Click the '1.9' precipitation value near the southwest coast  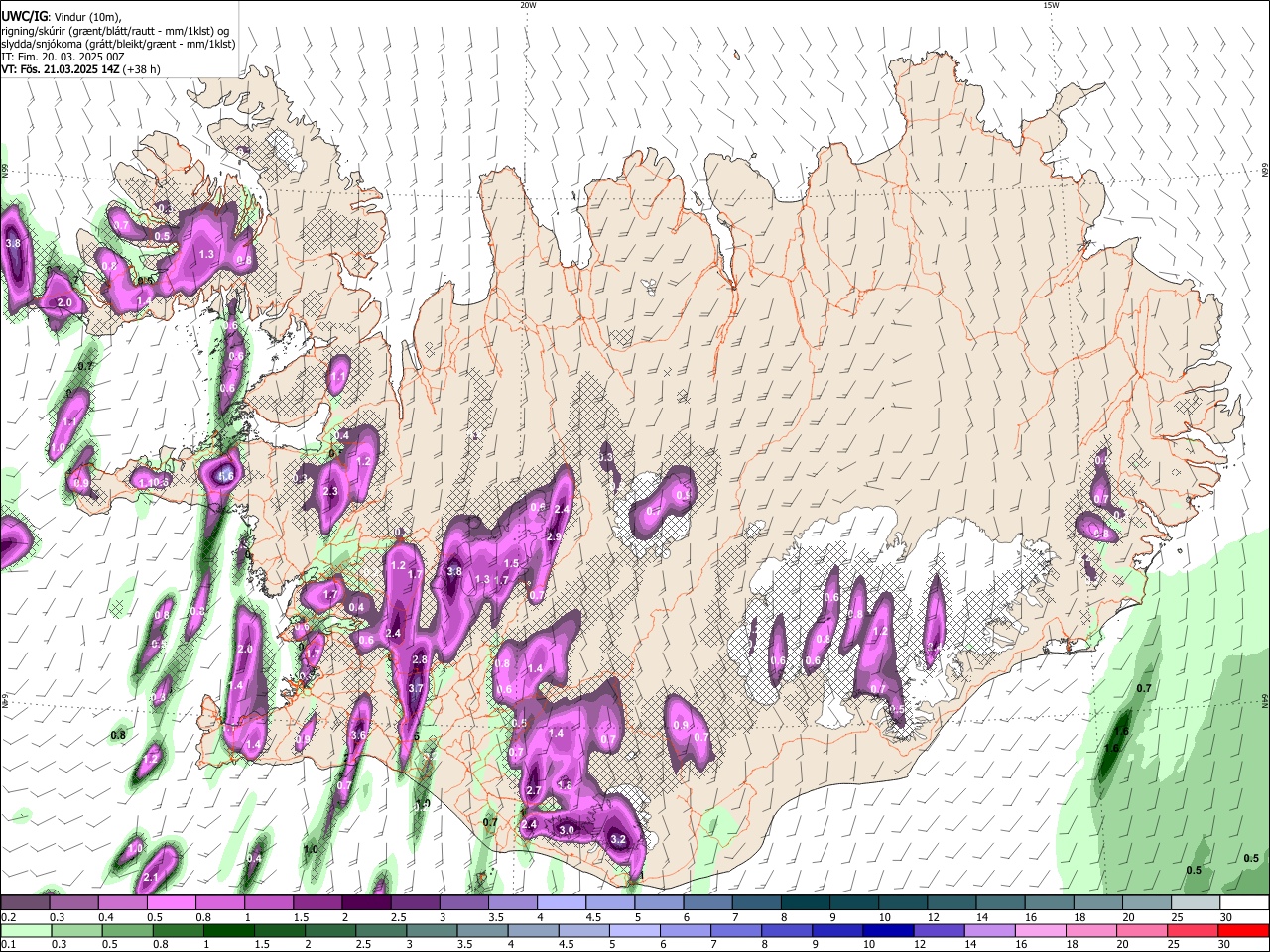pos(423,805)
